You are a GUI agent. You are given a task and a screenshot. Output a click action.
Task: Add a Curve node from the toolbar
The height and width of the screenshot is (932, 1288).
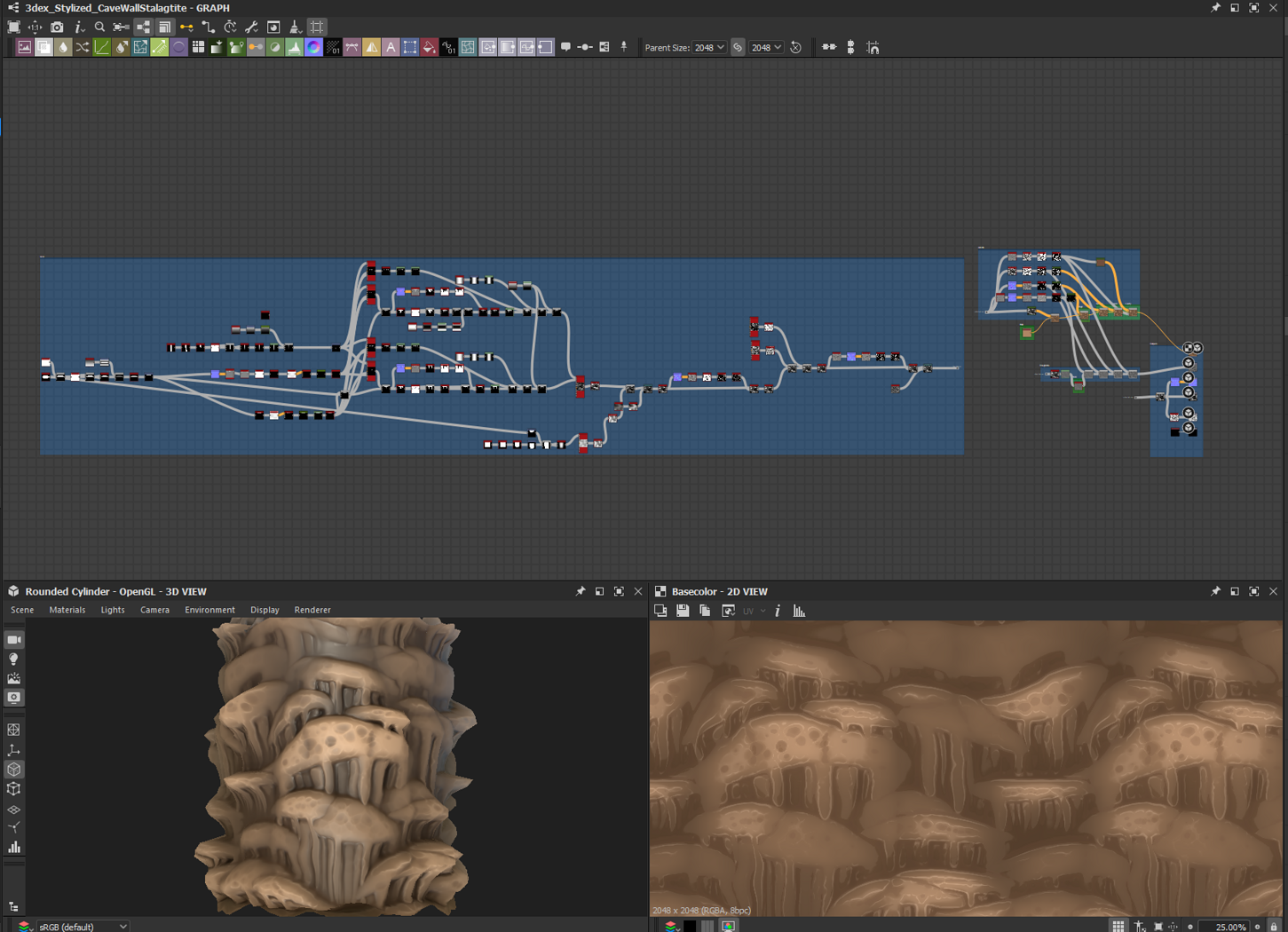(x=102, y=48)
